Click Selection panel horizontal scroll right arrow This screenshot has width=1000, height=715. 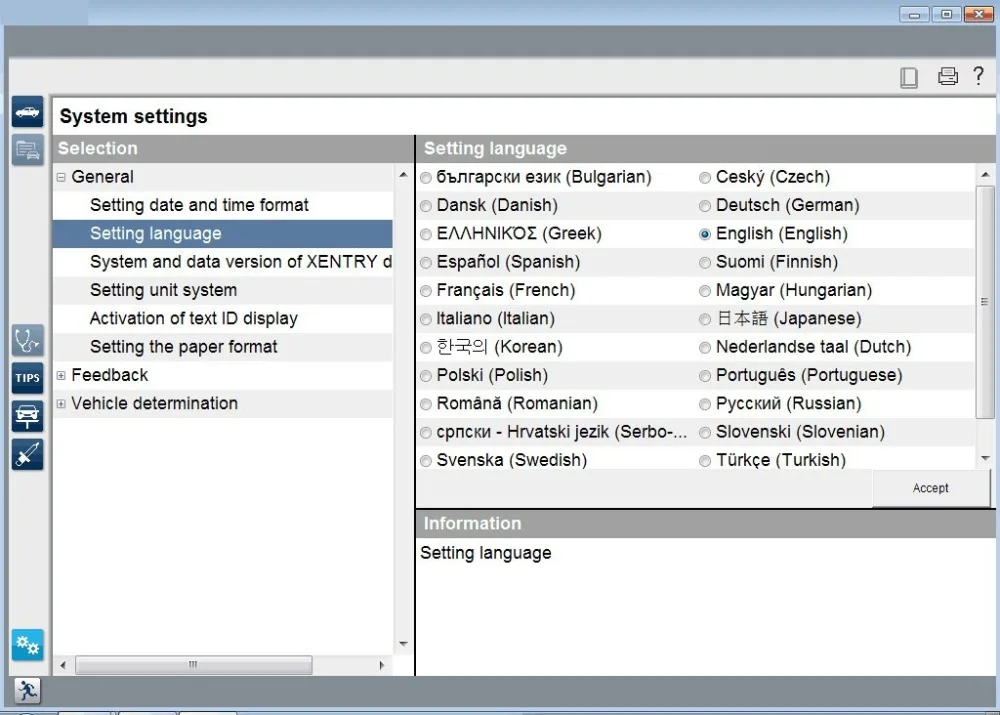coord(381,665)
